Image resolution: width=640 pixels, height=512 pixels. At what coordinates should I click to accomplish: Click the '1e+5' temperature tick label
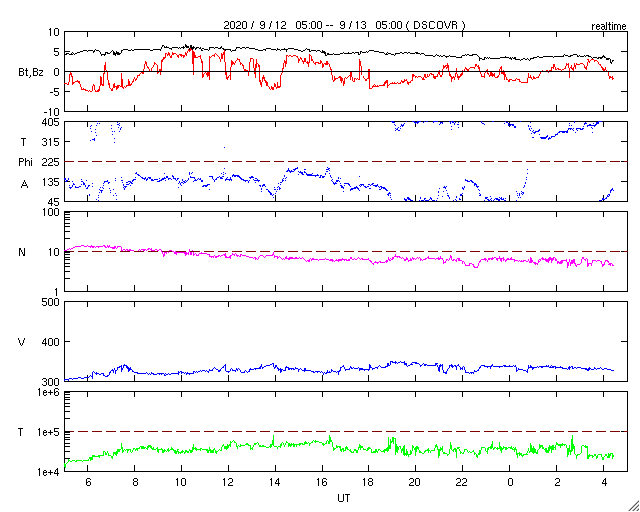[50, 432]
